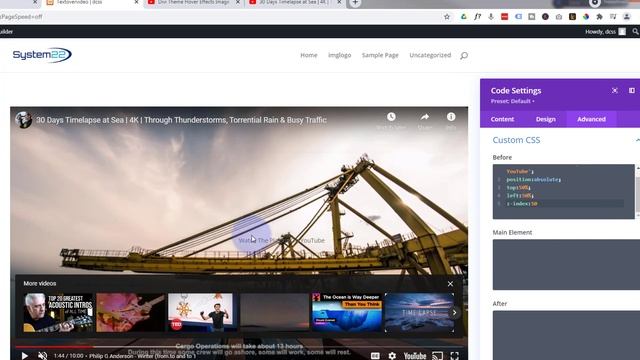Screen dimensions: 640x360
Task: Open the video on YouTube via the logo
Action: click(x=415, y=356)
